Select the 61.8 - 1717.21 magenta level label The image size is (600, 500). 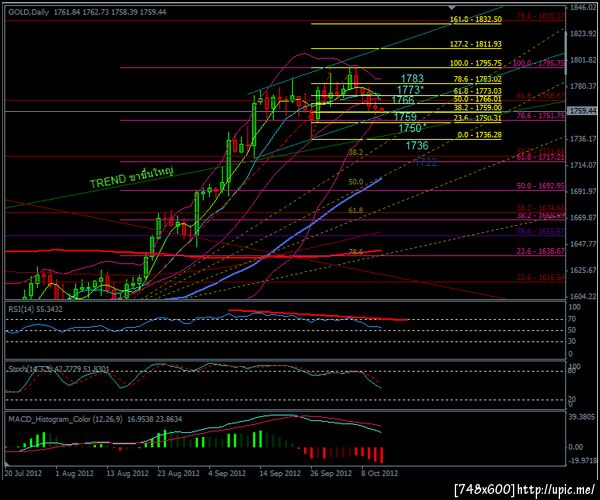(x=541, y=157)
